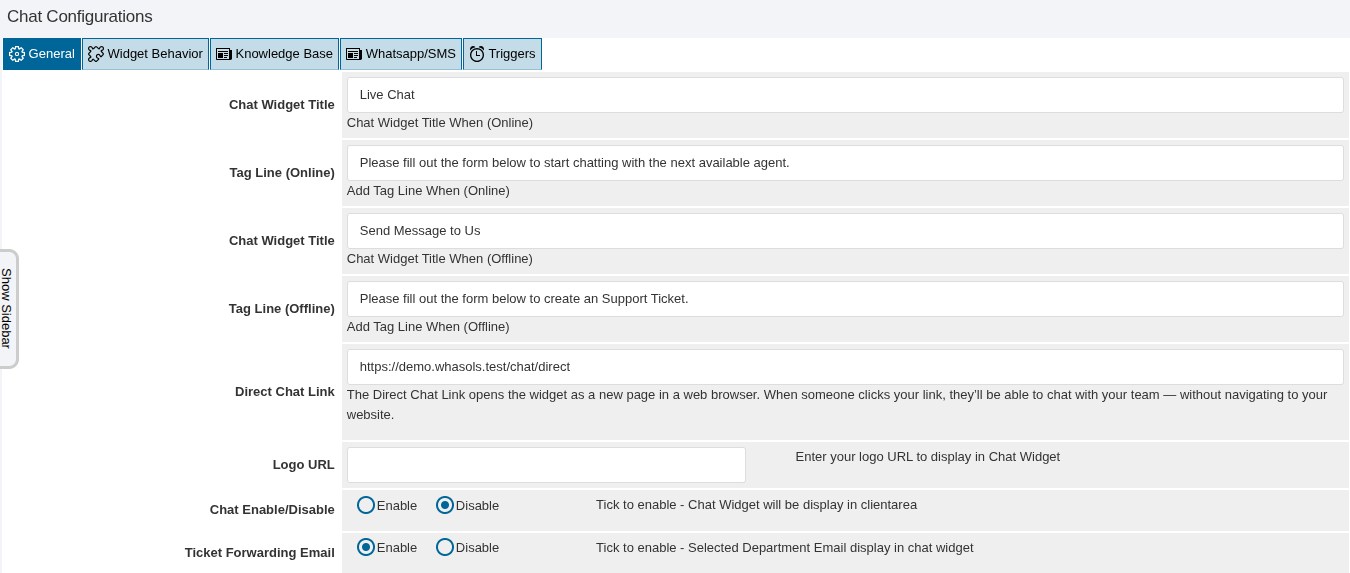Screen dimensions: 1350x573
Task: Select Enable for Chat Enable/Disable
Action: coord(366,505)
